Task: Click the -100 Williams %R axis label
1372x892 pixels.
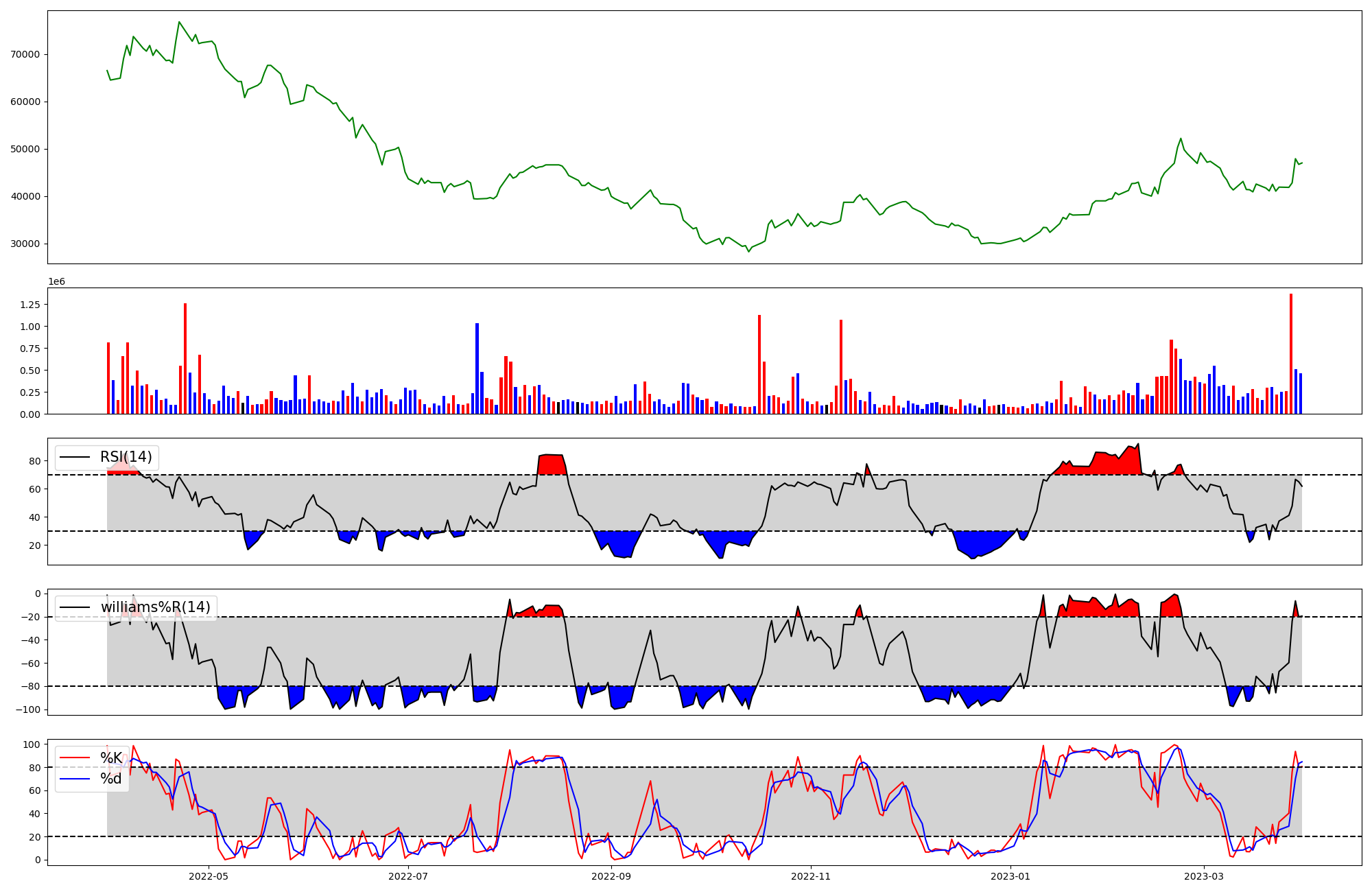Action: [x=28, y=709]
